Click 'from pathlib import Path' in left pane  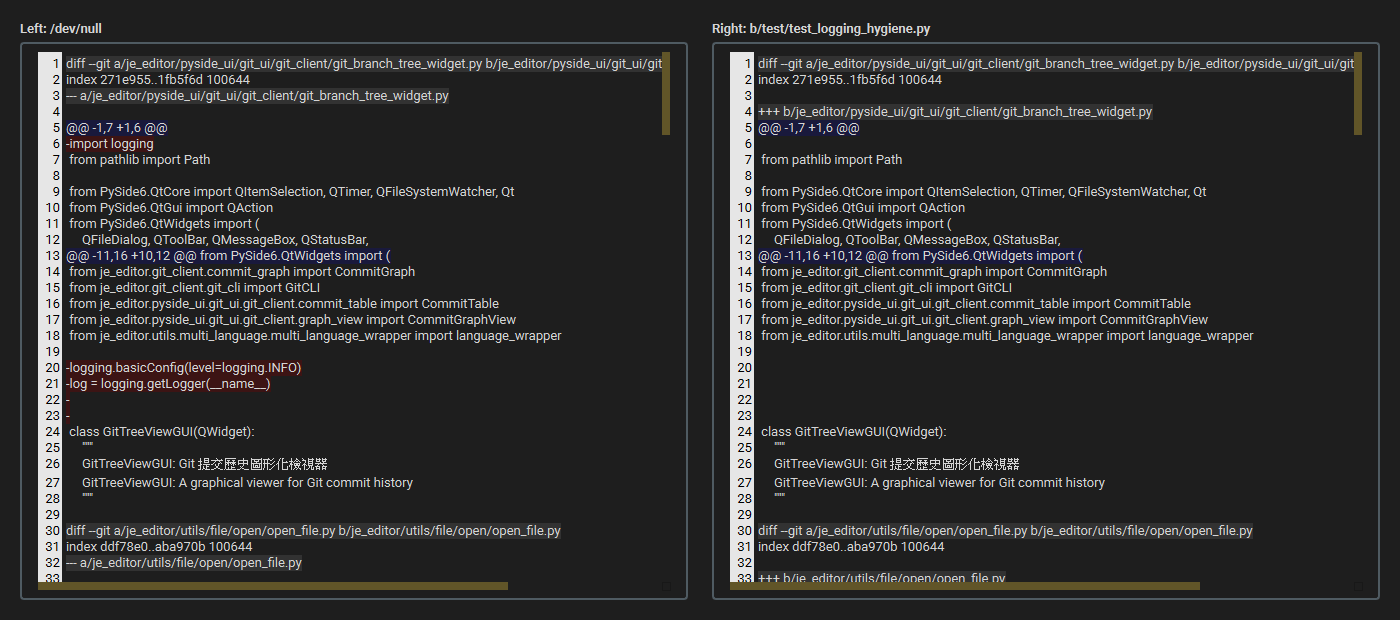point(140,160)
